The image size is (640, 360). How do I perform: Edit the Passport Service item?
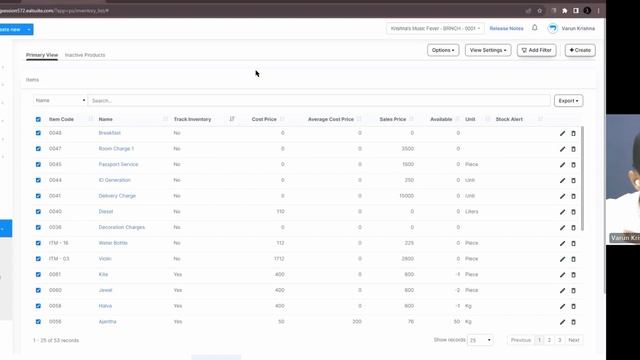tap(562, 164)
